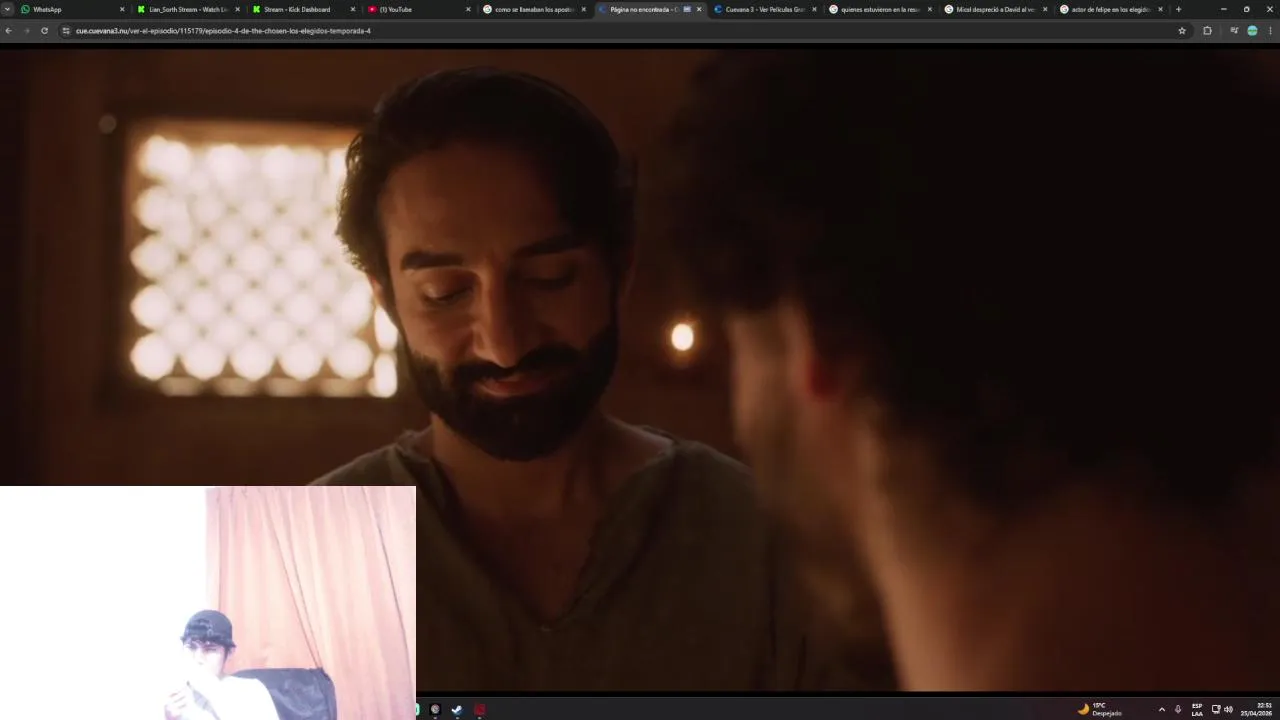Open Chrome three-dot menu
The height and width of the screenshot is (720, 1280).
pos(1271,31)
